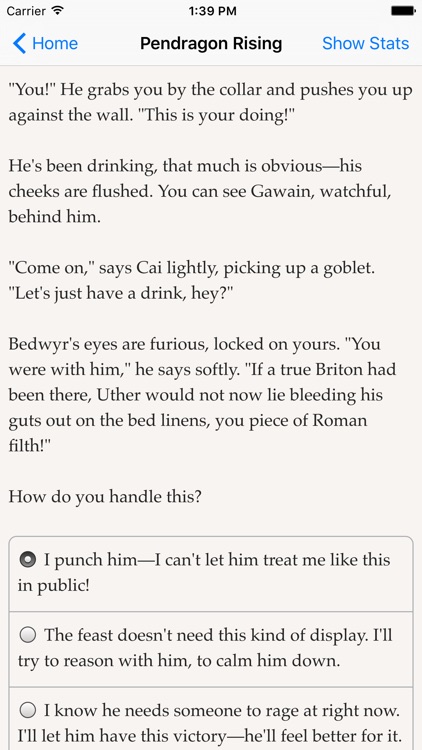422x750 pixels.
Task: Choose the 'reason with him' radio button
Action: click(x=28, y=635)
